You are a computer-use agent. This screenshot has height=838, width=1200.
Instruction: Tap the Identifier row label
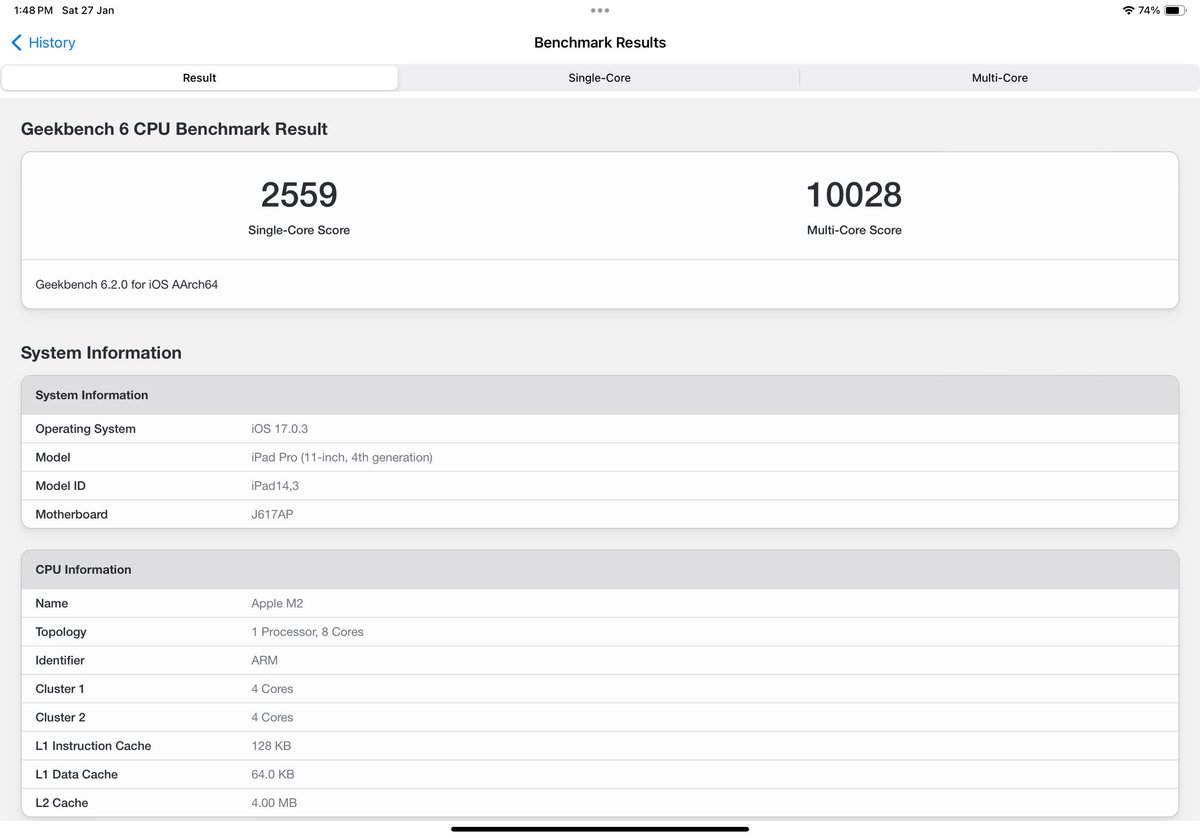(60, 661)
